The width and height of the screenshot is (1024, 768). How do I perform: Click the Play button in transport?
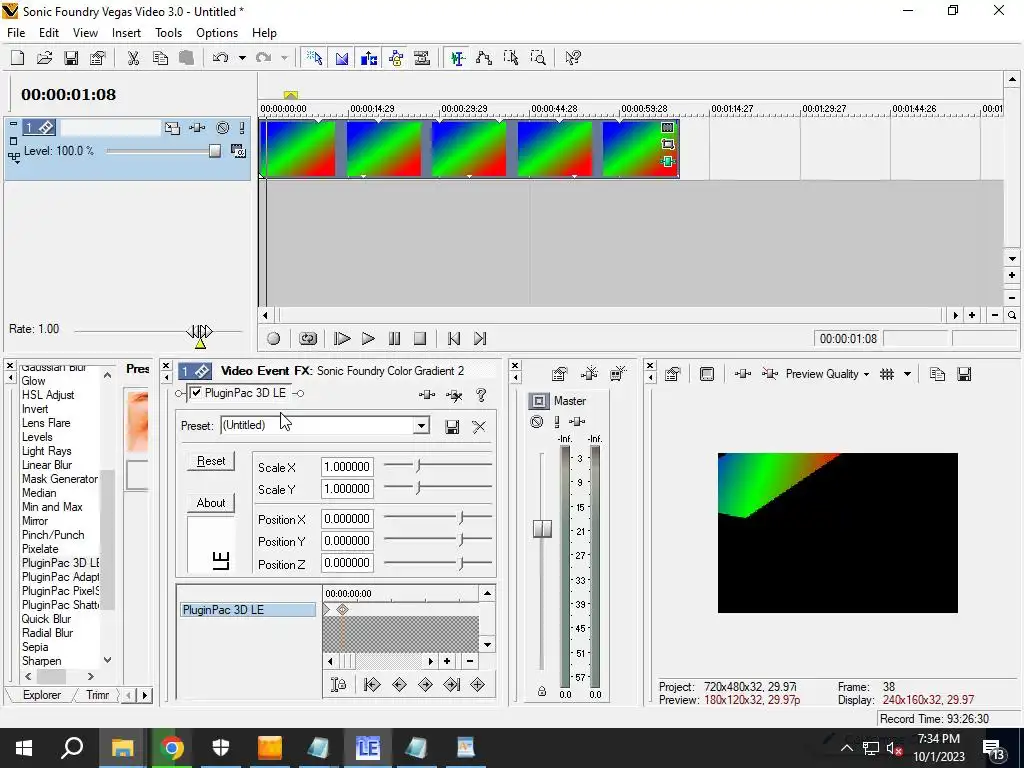point(368,338)
